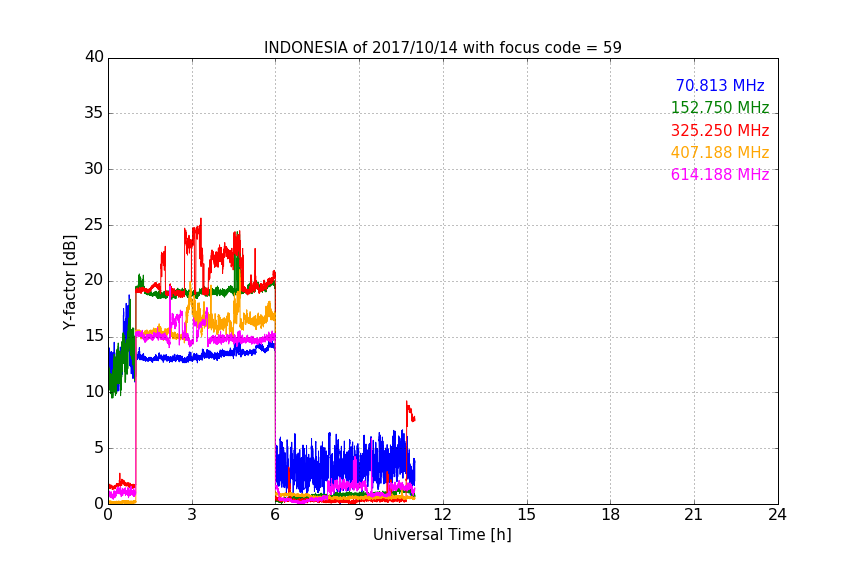This screenshot has height=576, width=864.
Task: Click the plot title INDONESIA of 2017/10/14
Action: (x=442, y=47)
